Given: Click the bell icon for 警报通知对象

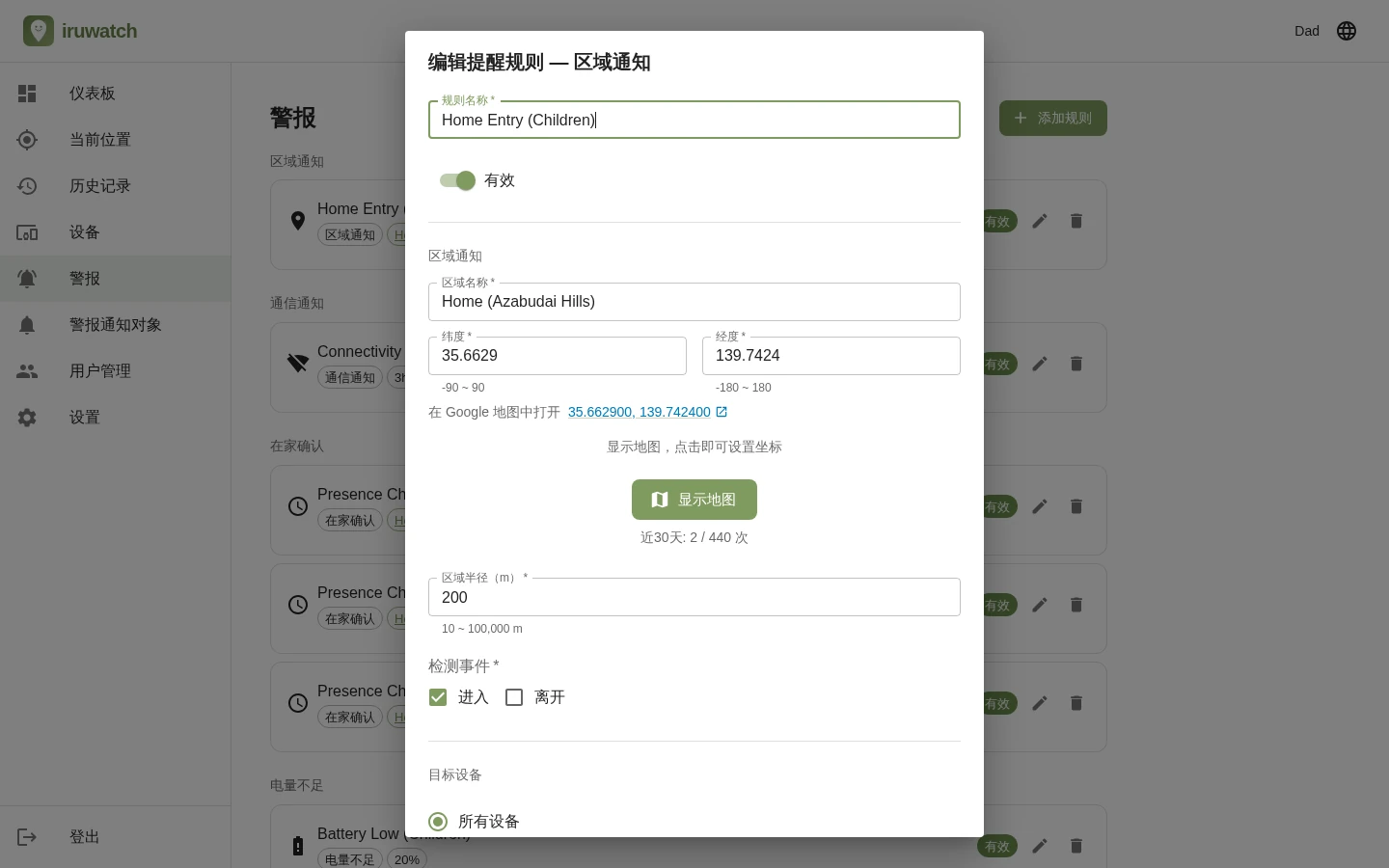Looking at the screenshot, I should 27,325.
